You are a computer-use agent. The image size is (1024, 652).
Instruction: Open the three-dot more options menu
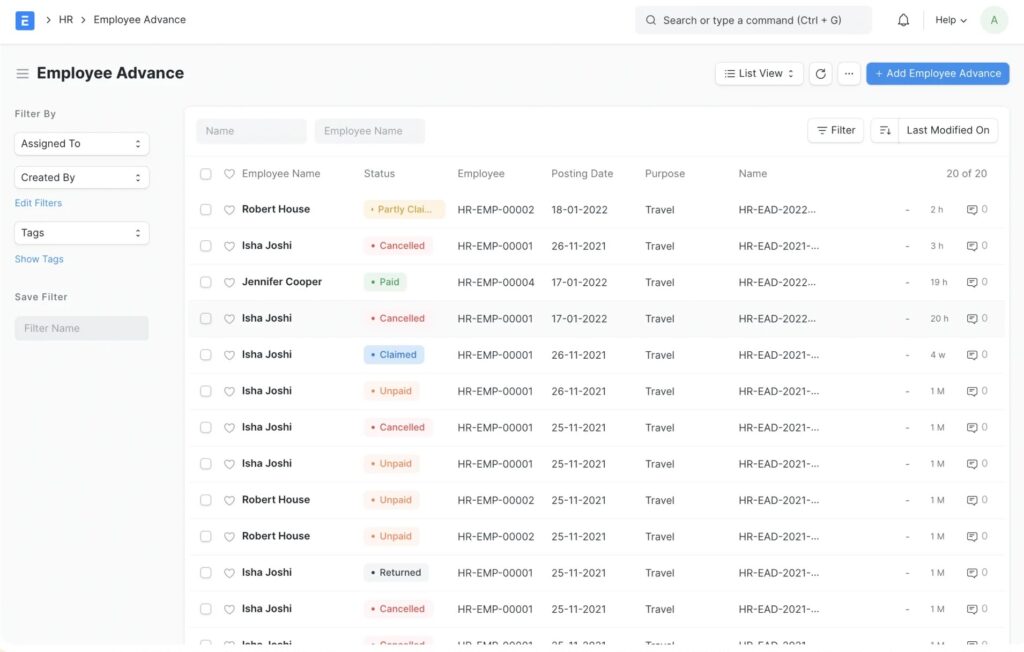click(x=849, y=74)
